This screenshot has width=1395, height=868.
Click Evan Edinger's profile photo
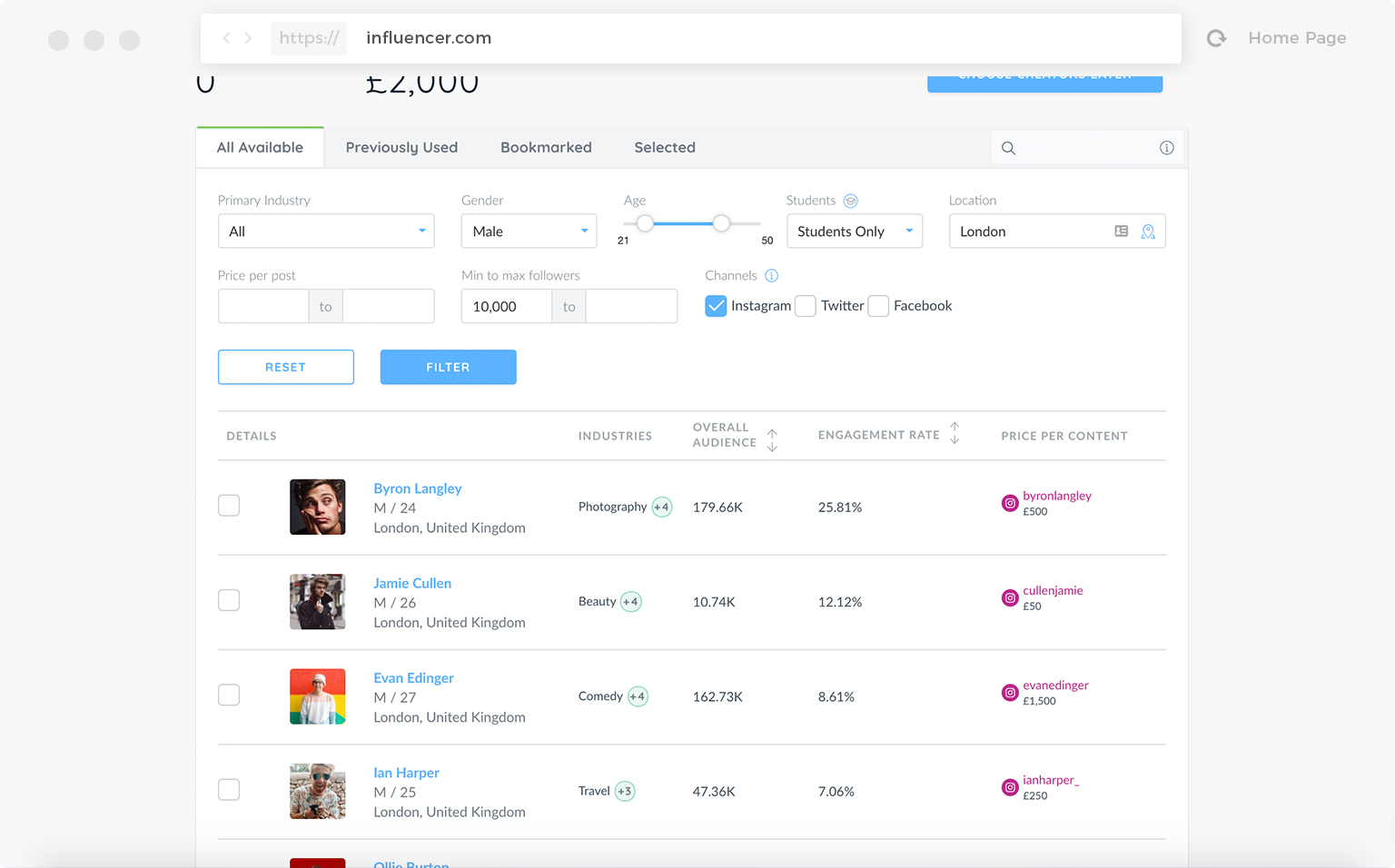(x=318, y=696)
